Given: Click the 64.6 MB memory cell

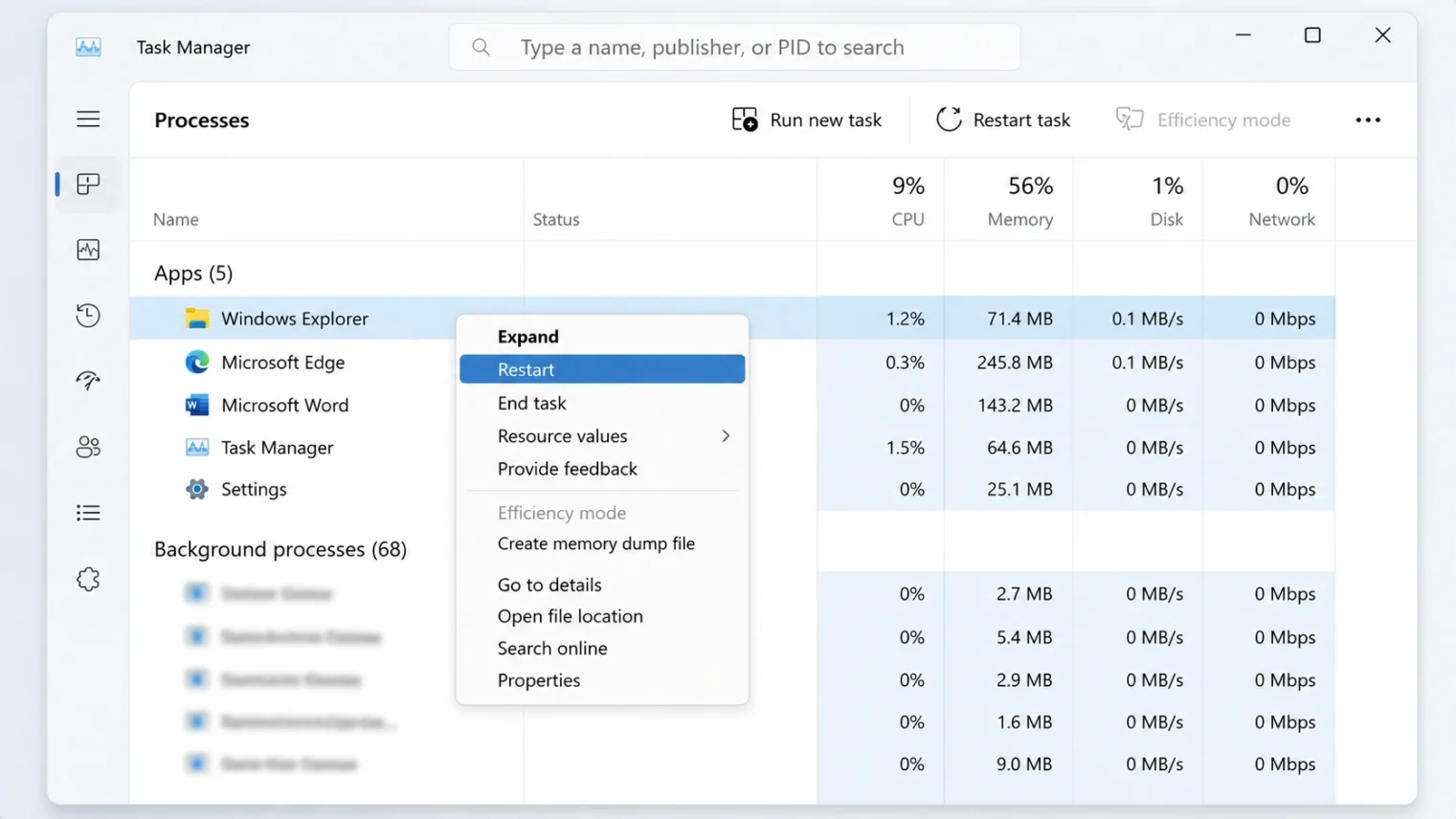Looking at the screenshot, I should pyautogui.click(x=1019, y=447).
